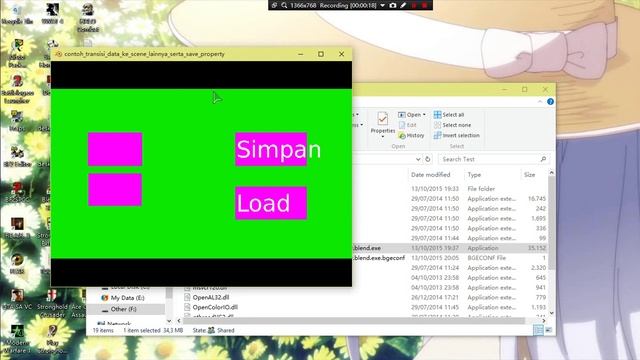Select Other (F:) drive in navigation pane
This screenshot has width=640, height=360.
point(123,309)
